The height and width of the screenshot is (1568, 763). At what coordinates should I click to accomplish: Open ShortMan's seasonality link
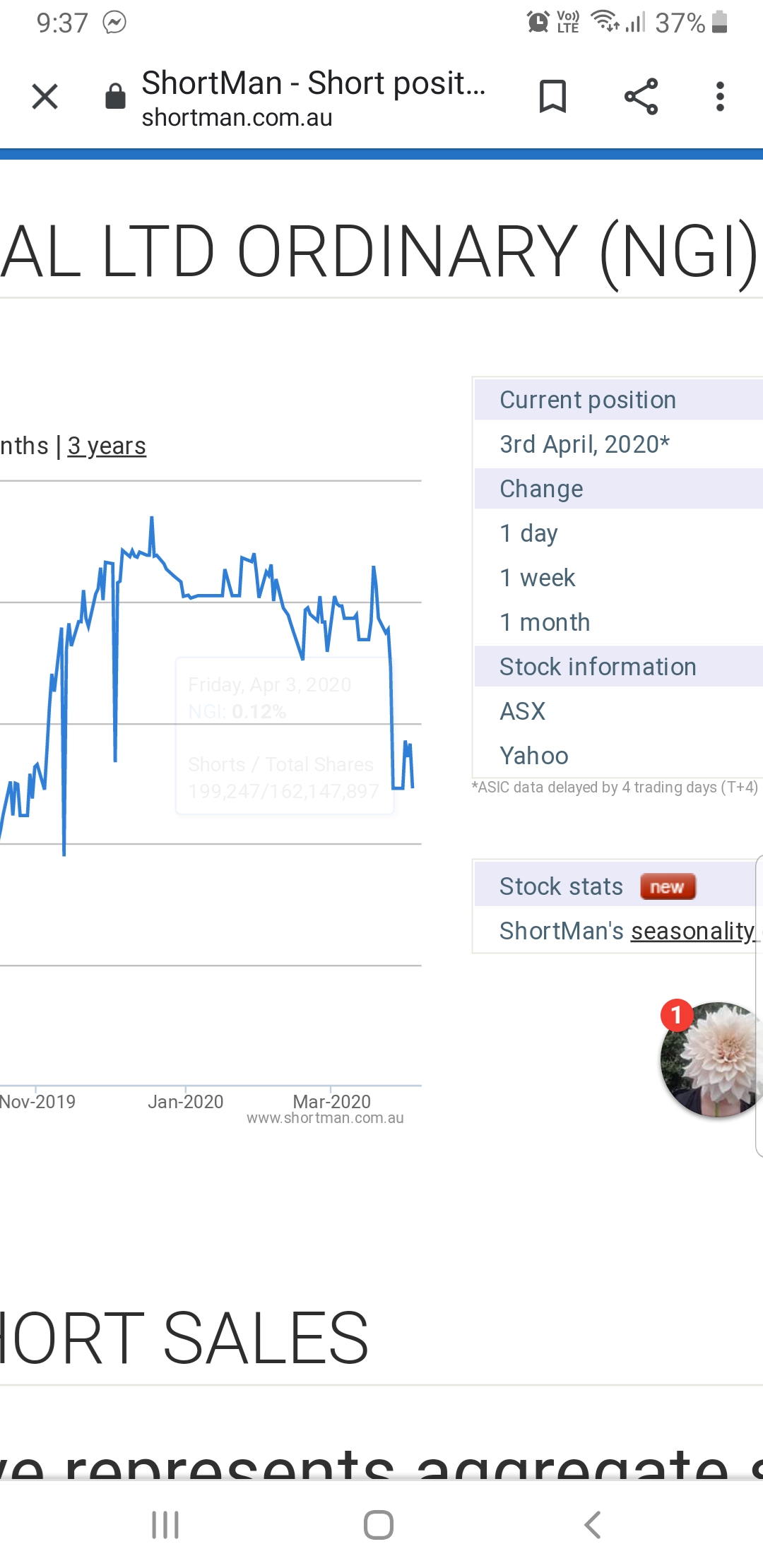click(x=693, y=931)
